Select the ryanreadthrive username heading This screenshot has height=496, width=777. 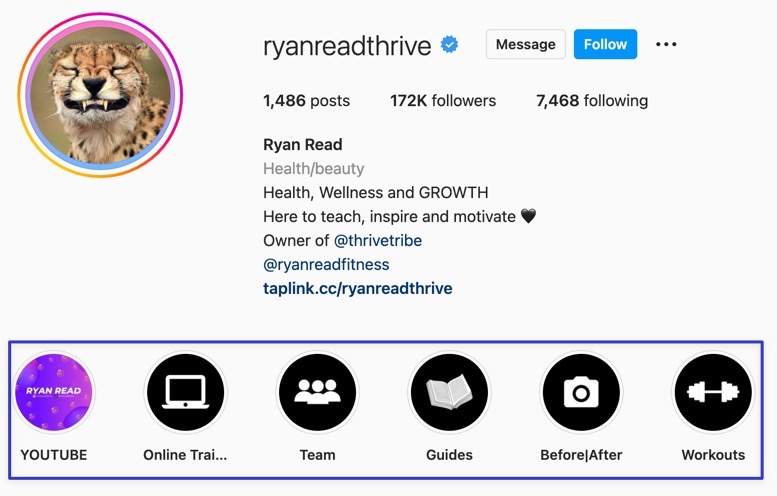[347, 46]
